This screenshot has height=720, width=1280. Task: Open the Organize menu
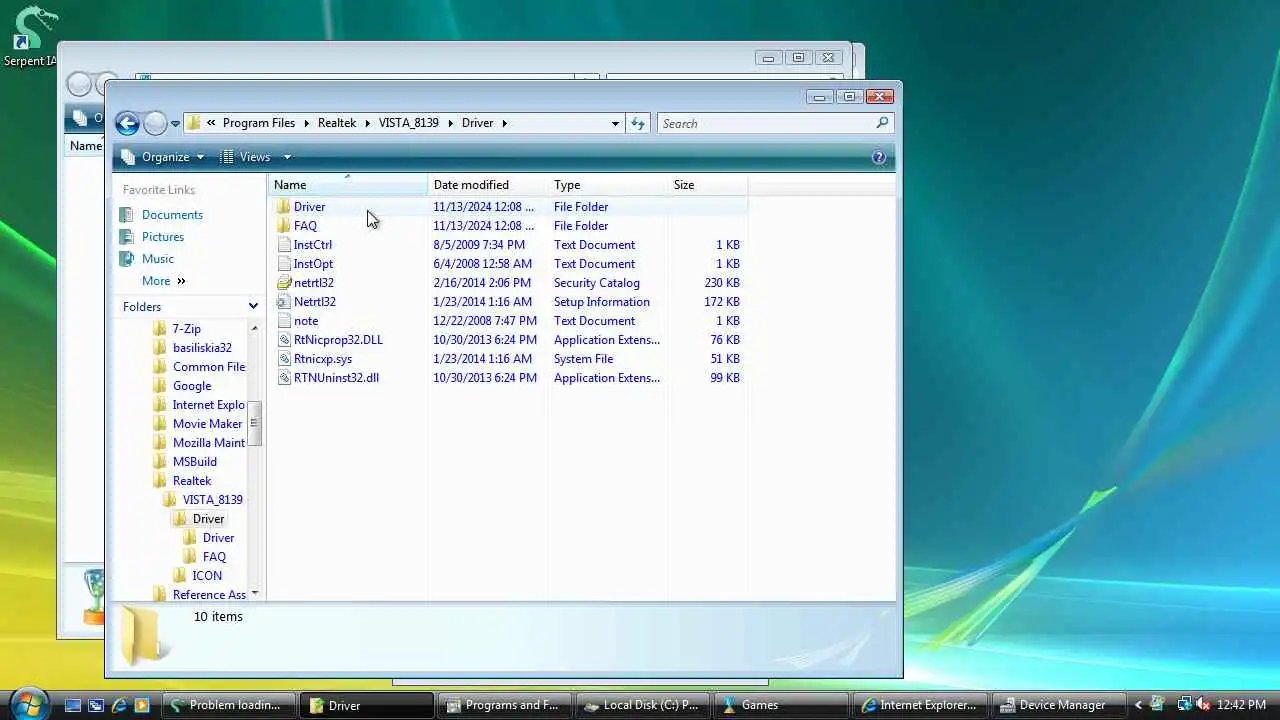coord(163,157)
